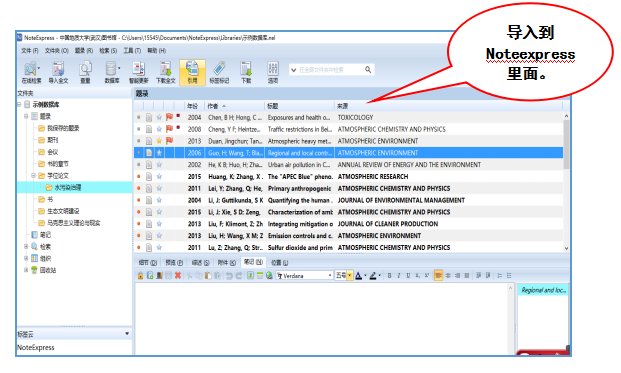Screen dimensions: 621x373
Task: Switch to the 预览 (P) tab
Action: tap(174, 263)
